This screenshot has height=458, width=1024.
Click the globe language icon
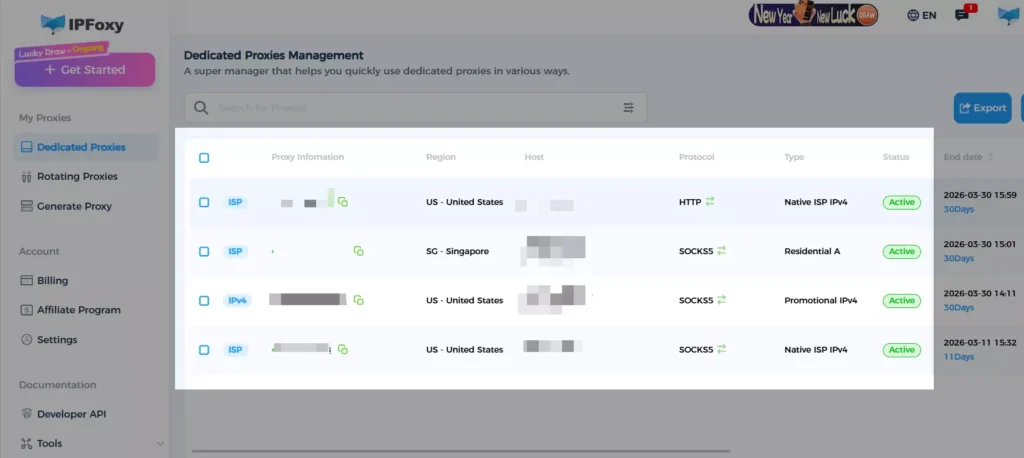click(x=913, y=15)
